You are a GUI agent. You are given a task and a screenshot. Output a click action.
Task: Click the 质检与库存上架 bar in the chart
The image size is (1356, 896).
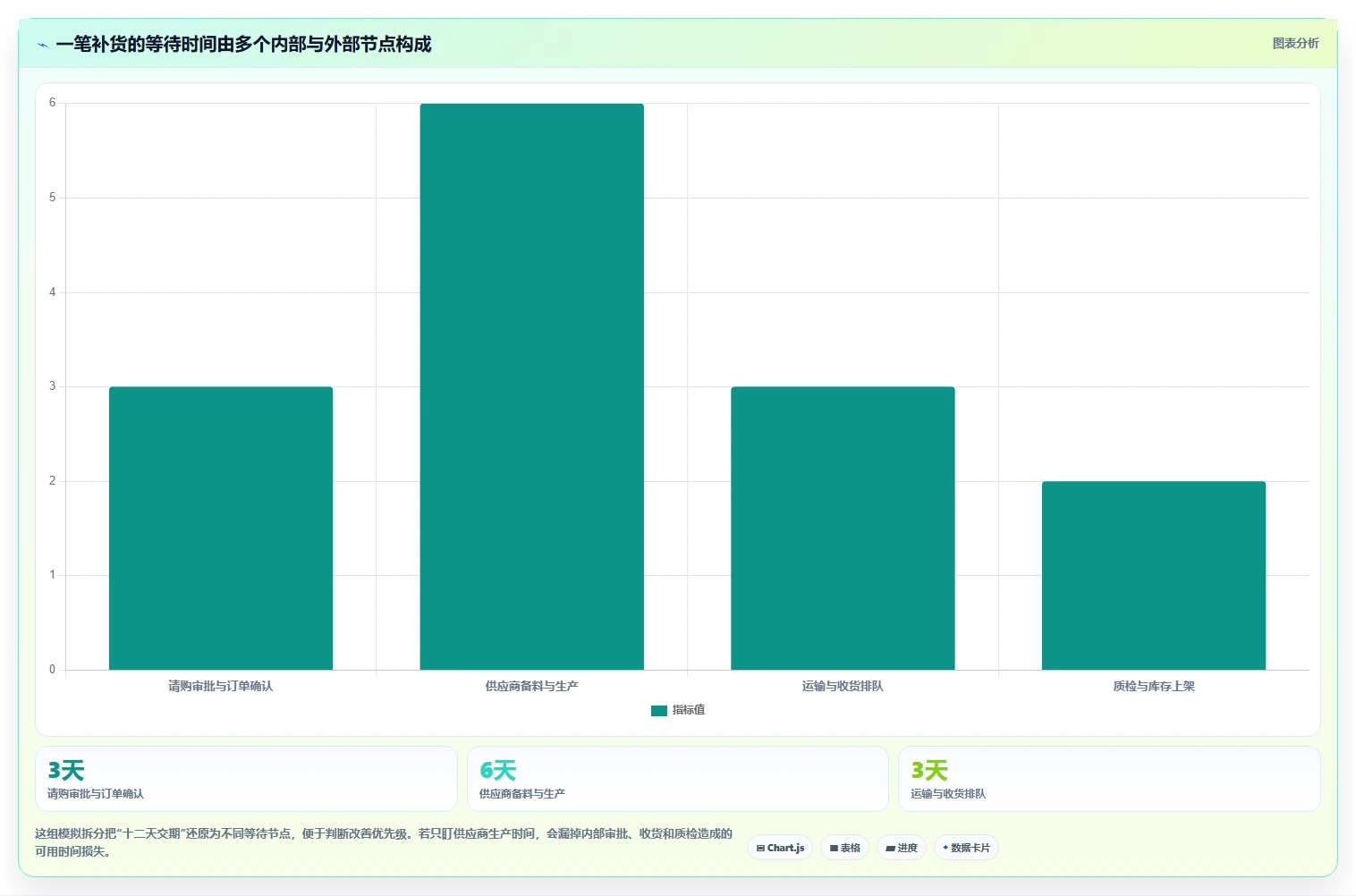point(1154,575)
